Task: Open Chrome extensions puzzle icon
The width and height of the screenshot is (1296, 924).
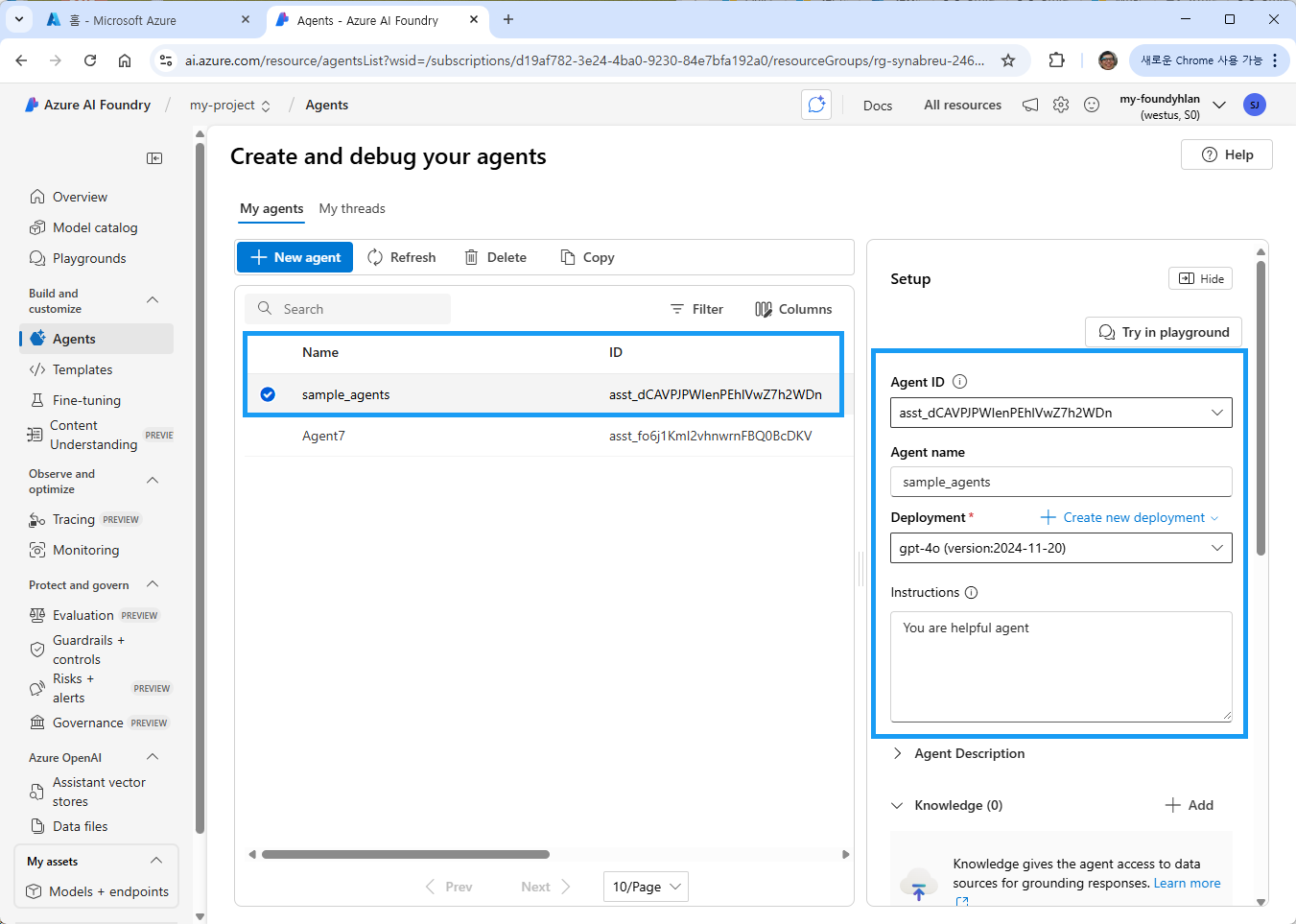Action: (1056, 60)
